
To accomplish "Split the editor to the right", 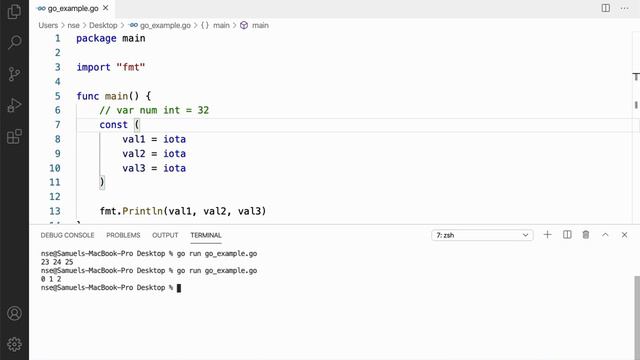I will [606, 8].
